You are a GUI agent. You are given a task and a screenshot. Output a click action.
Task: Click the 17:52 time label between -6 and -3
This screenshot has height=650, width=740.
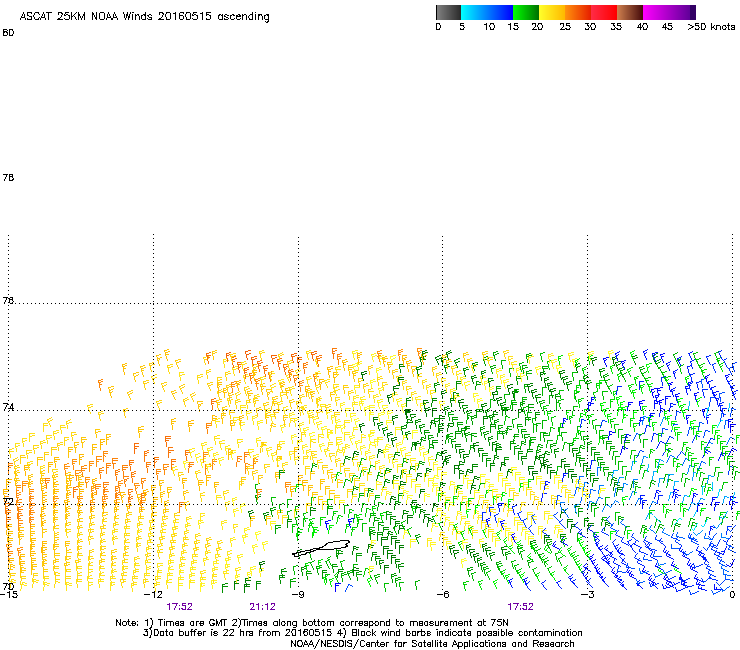click(521, 607)
